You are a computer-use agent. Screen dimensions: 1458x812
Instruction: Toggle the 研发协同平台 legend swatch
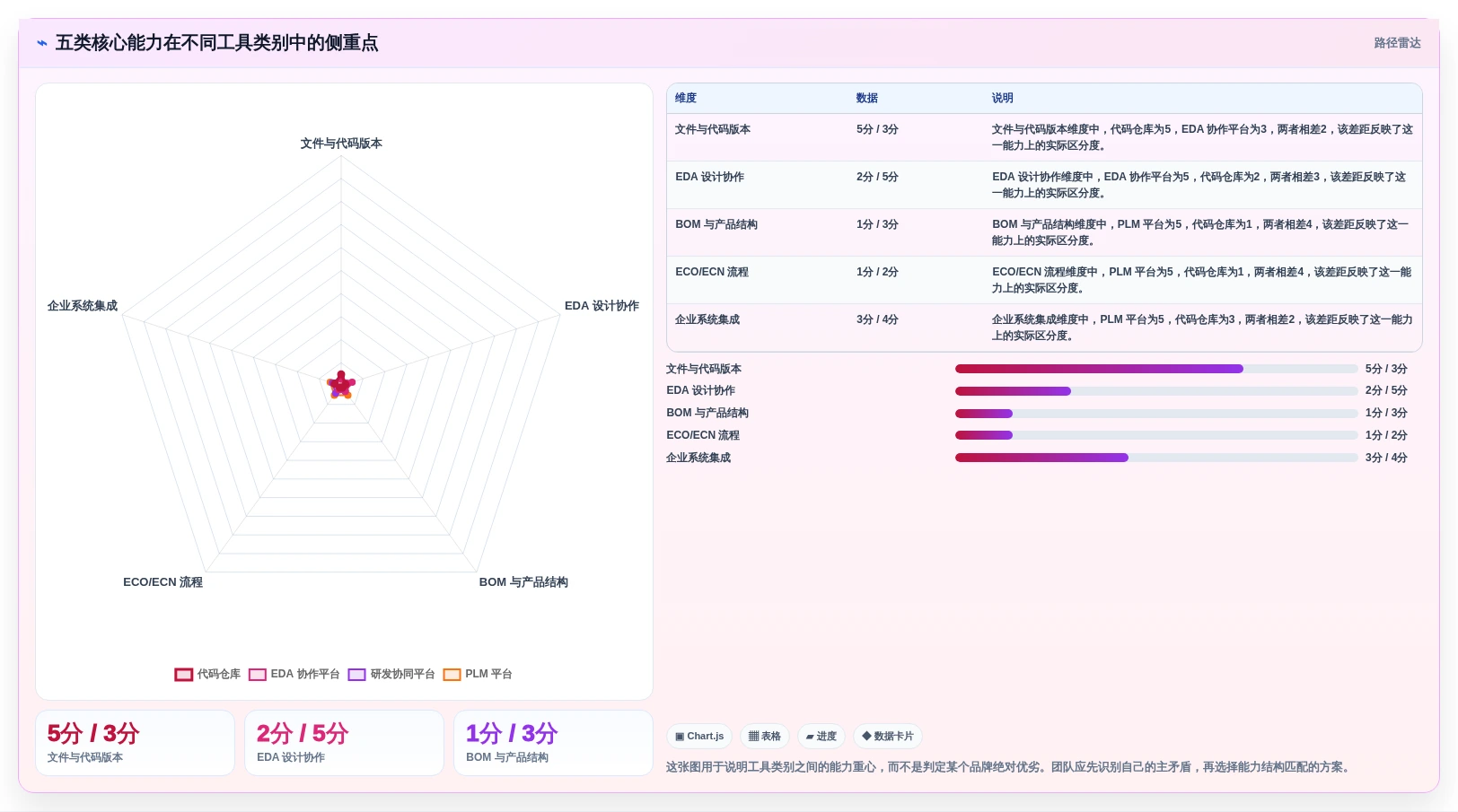(357, 675)
